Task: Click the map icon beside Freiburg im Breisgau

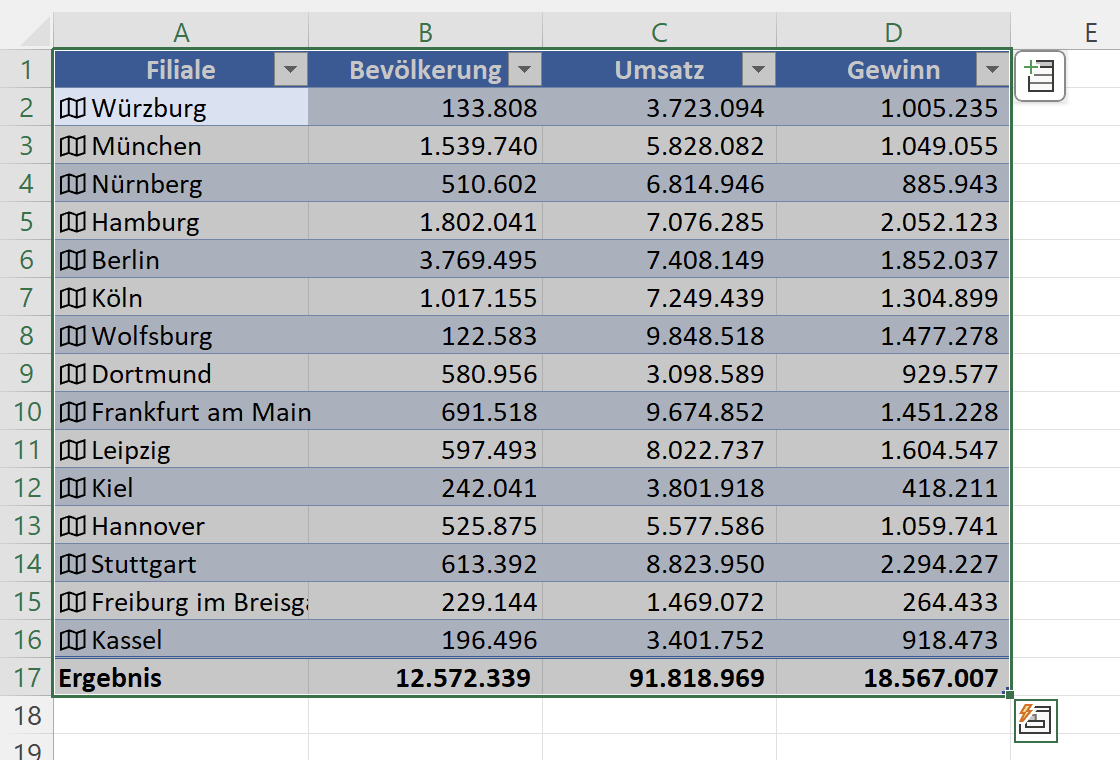Action: coord(72,602)
